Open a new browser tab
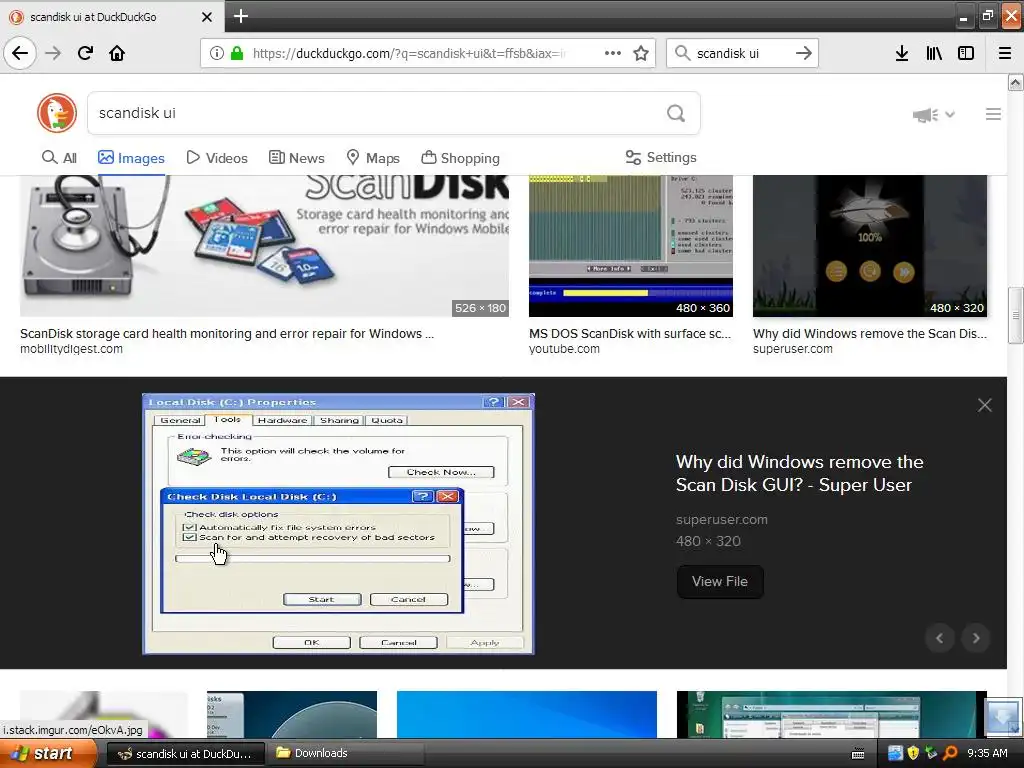The image size is (1024, 768). coord(241,16)
